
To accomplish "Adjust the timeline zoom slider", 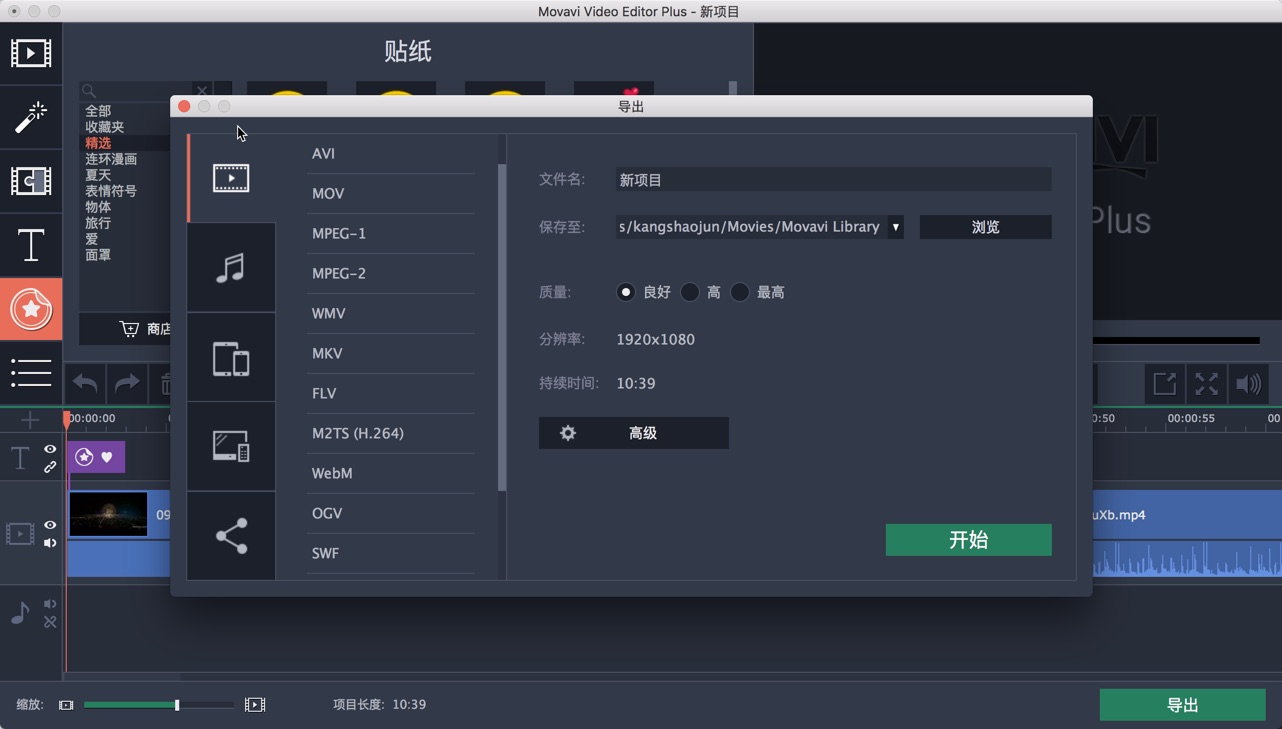I will (175, 704).
